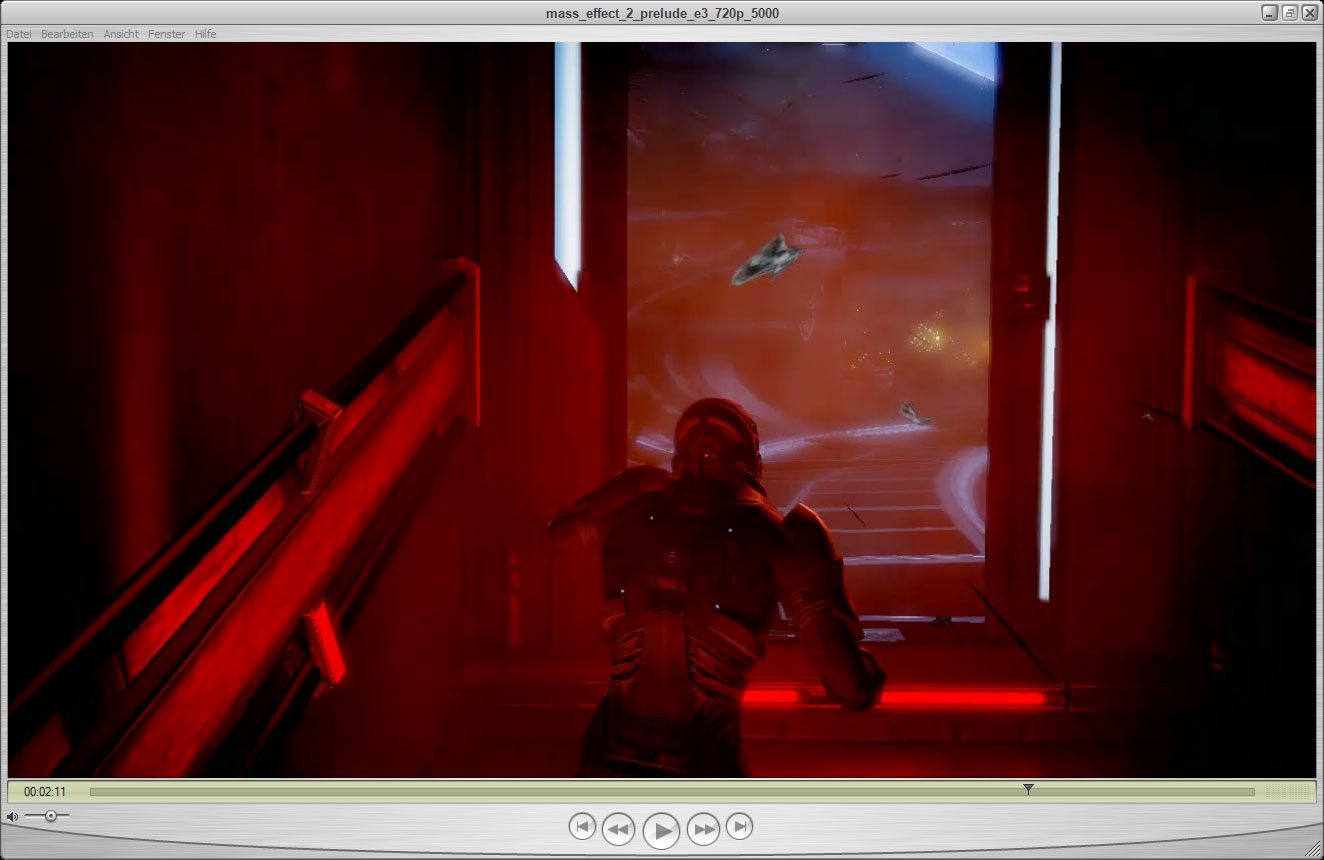Minimize the QuickTime player window

point(1270,13)
